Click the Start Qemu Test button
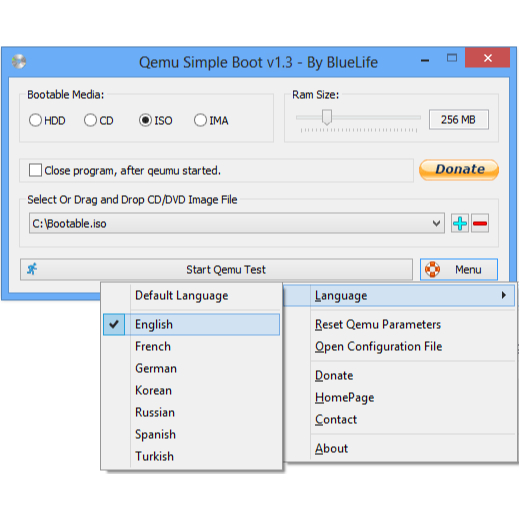This screenshot has height=519, width=519. tap(216, 269)
